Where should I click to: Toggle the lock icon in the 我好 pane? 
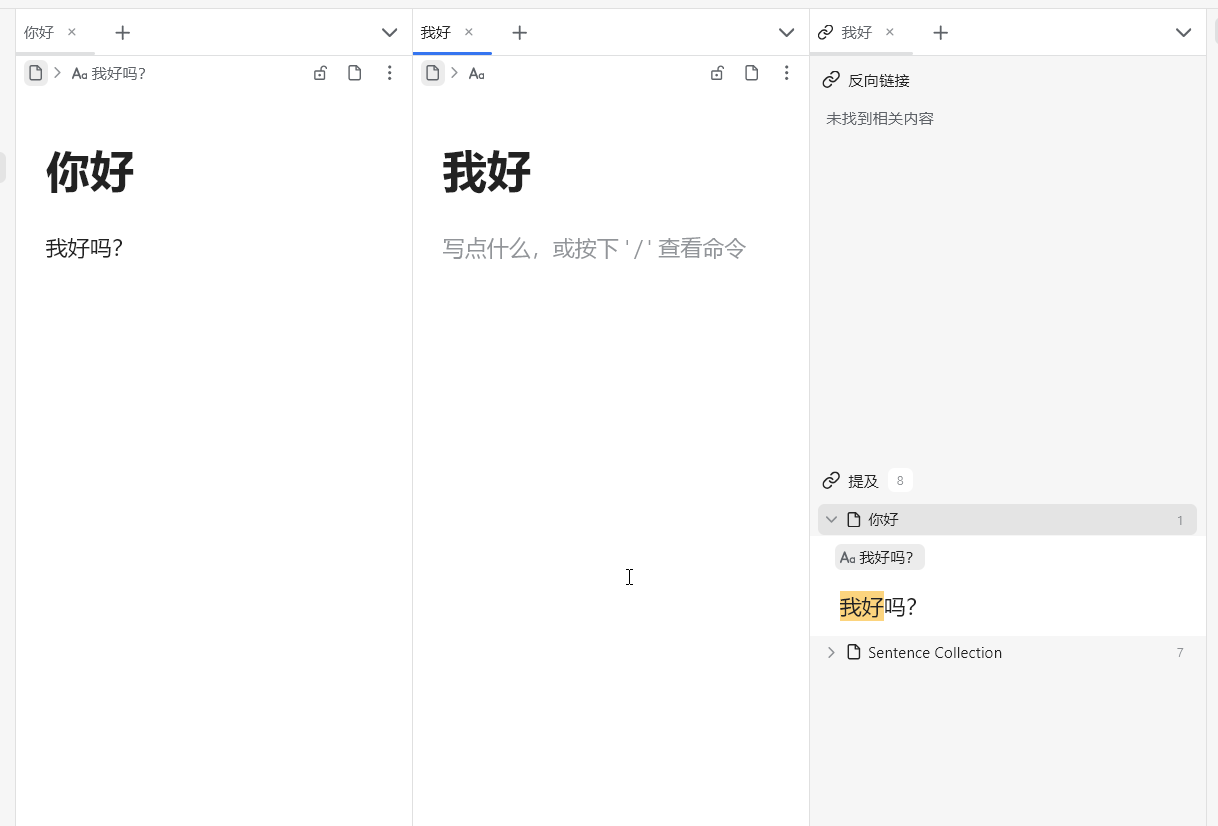pos(717,73)
